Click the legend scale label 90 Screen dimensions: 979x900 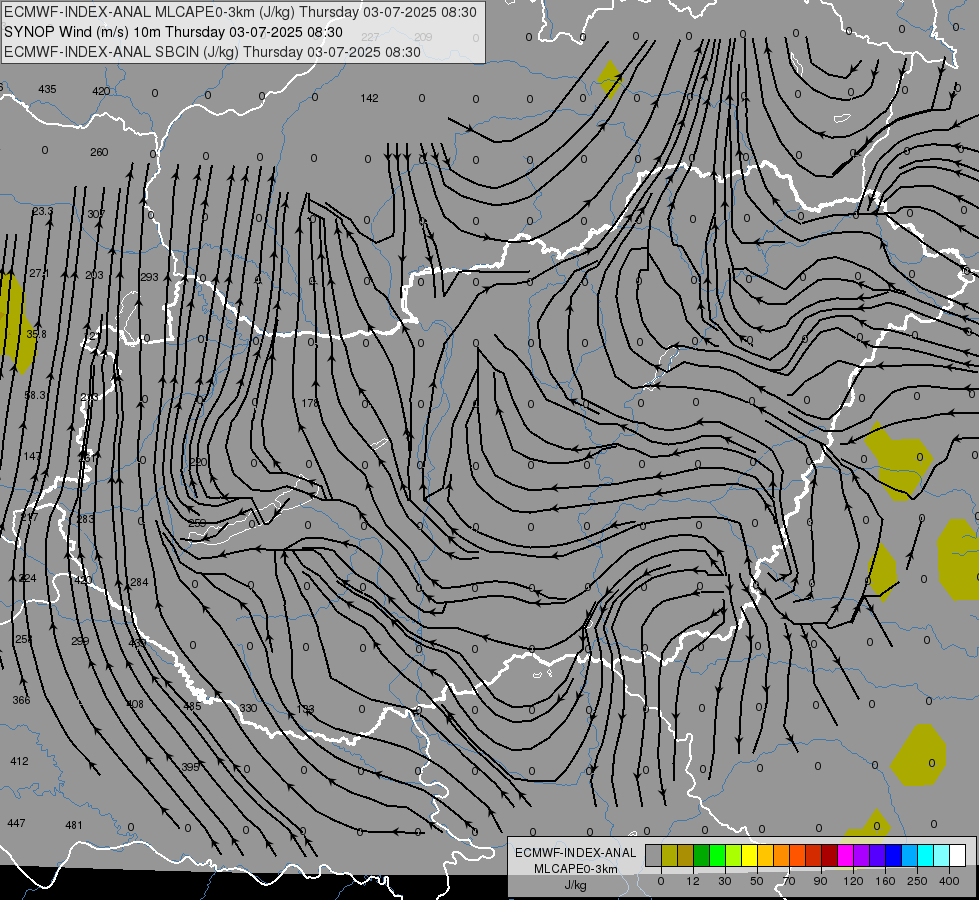(820, 881)
